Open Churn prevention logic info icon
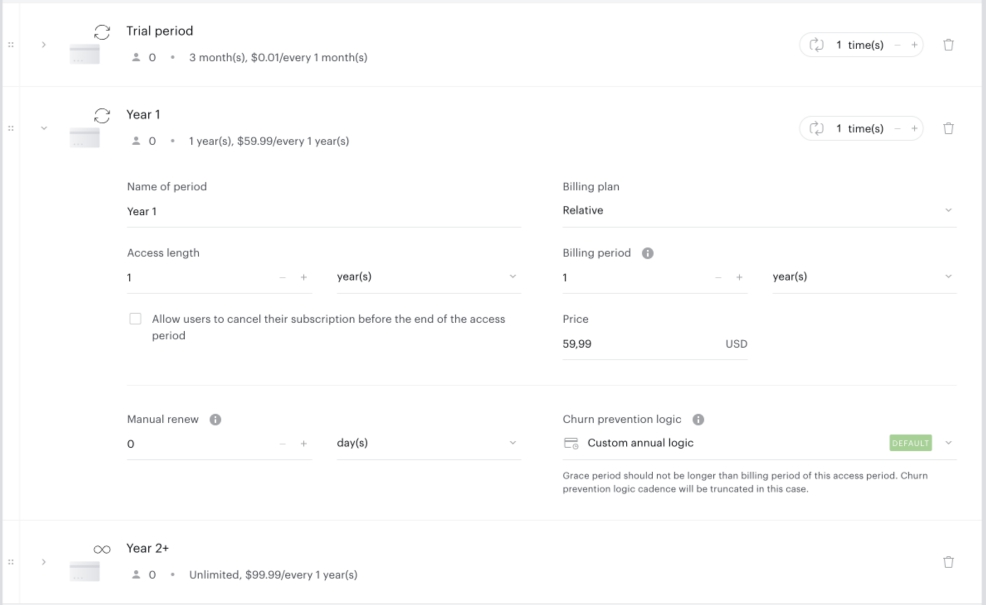 698,419
